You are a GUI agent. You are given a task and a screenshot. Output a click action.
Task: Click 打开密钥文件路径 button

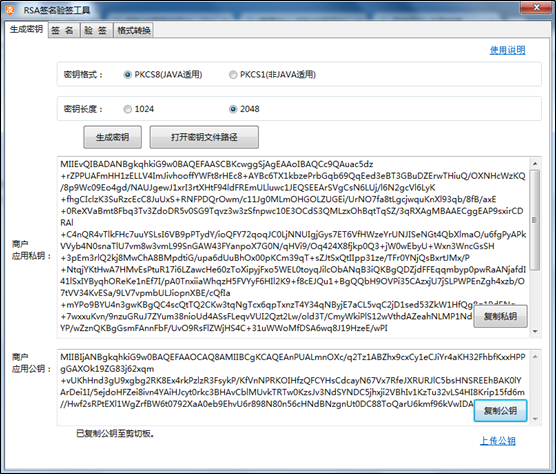point(204,137)
